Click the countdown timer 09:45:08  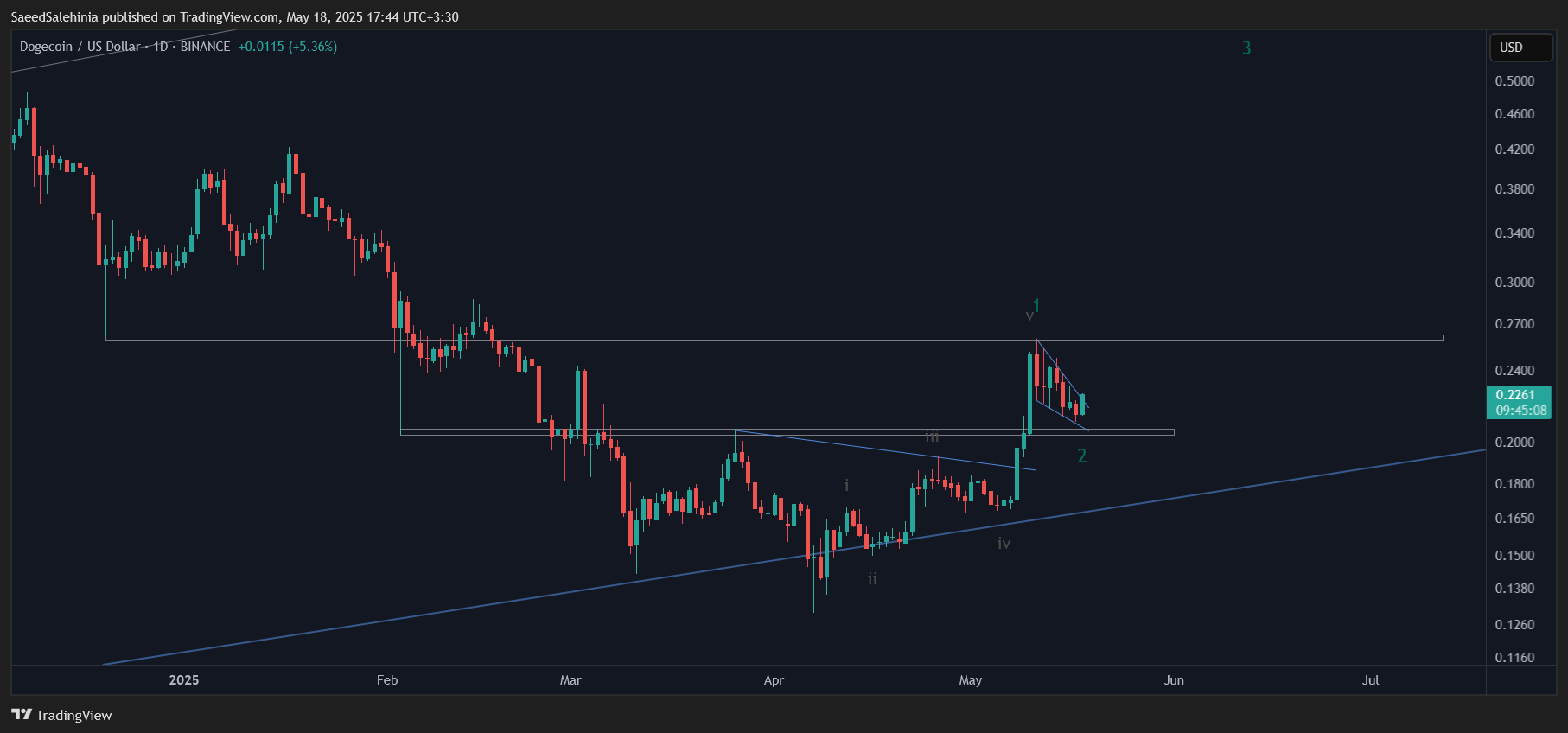(1520, 411)
